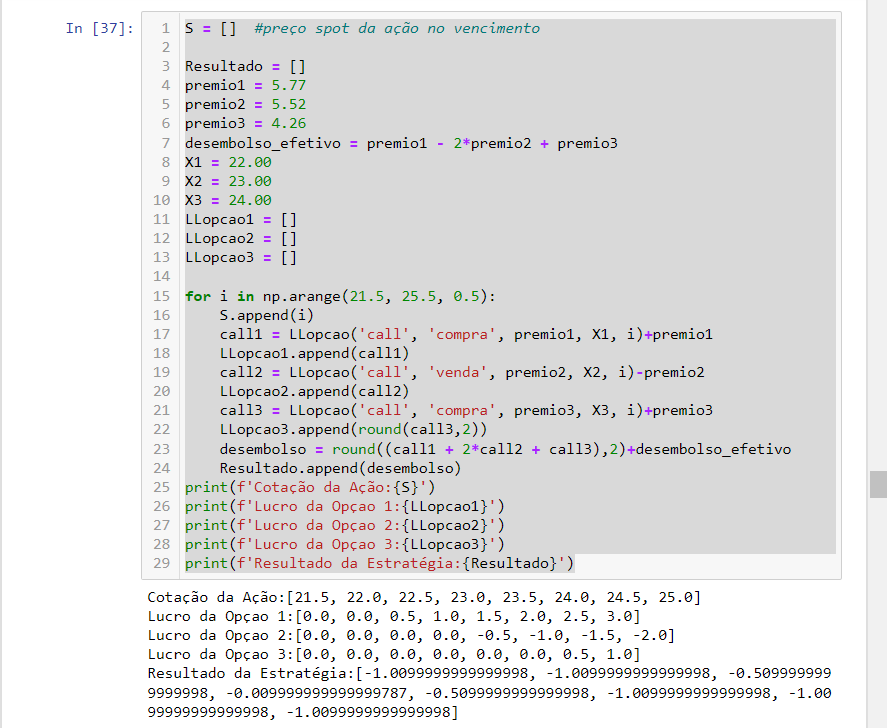Click the premio2 value 5.52
Image resolution: width=887 pixels, height=728 pixels.
(x=288, y=105)
